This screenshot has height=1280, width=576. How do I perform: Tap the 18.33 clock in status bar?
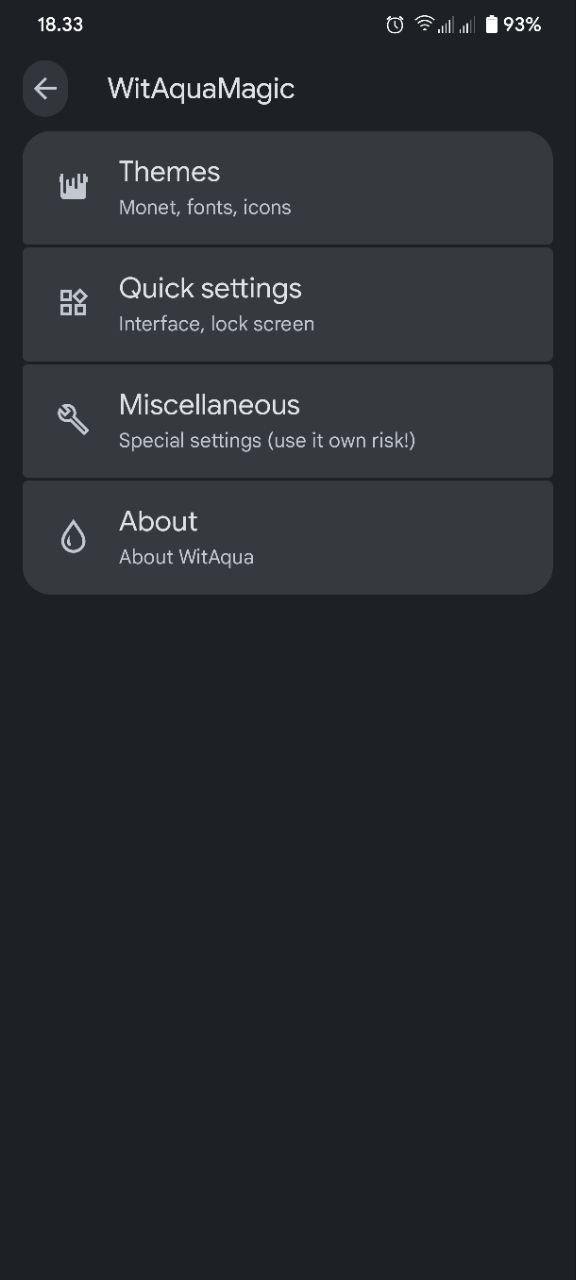pos(60,25)
